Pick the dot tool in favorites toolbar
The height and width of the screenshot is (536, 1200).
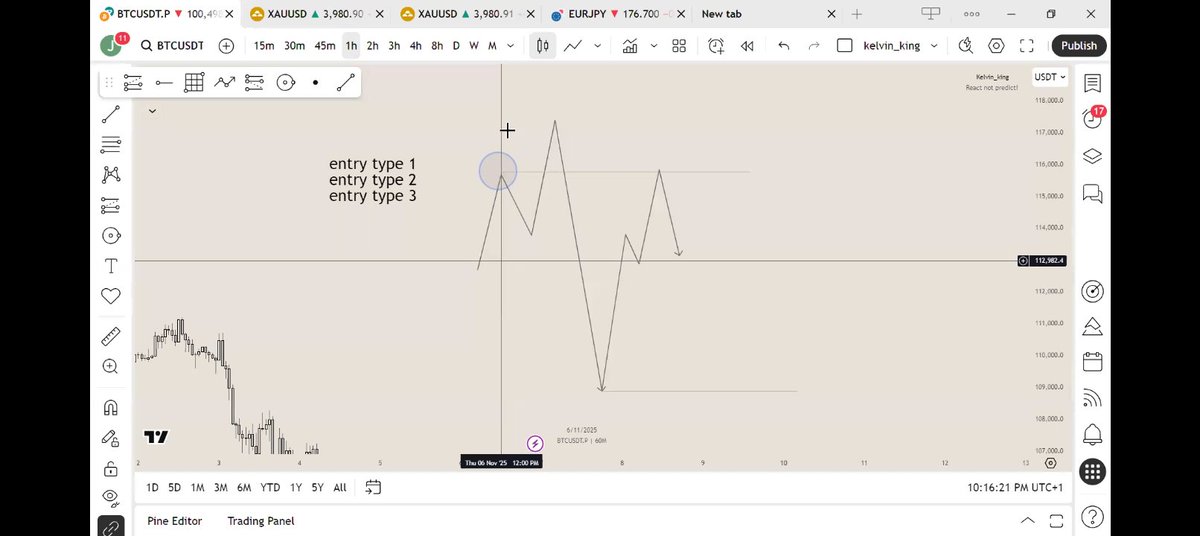click(x=315, y=83)
